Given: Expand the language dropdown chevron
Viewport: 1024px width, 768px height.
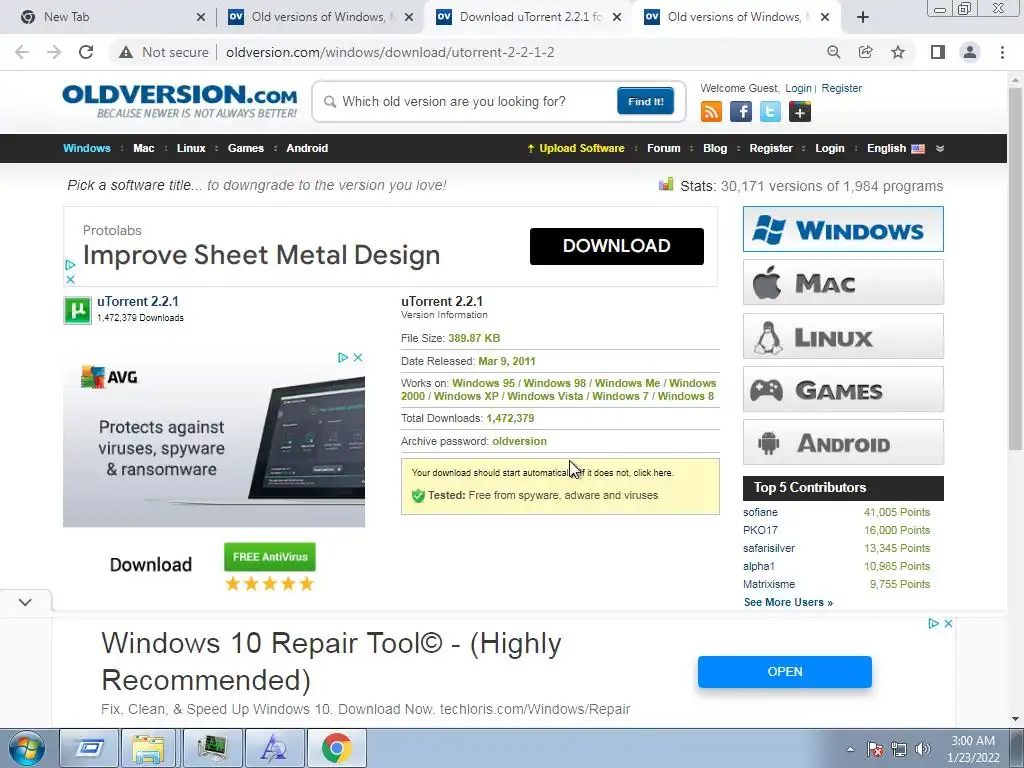Looking at the screenshot, I should tap(940, 148).
